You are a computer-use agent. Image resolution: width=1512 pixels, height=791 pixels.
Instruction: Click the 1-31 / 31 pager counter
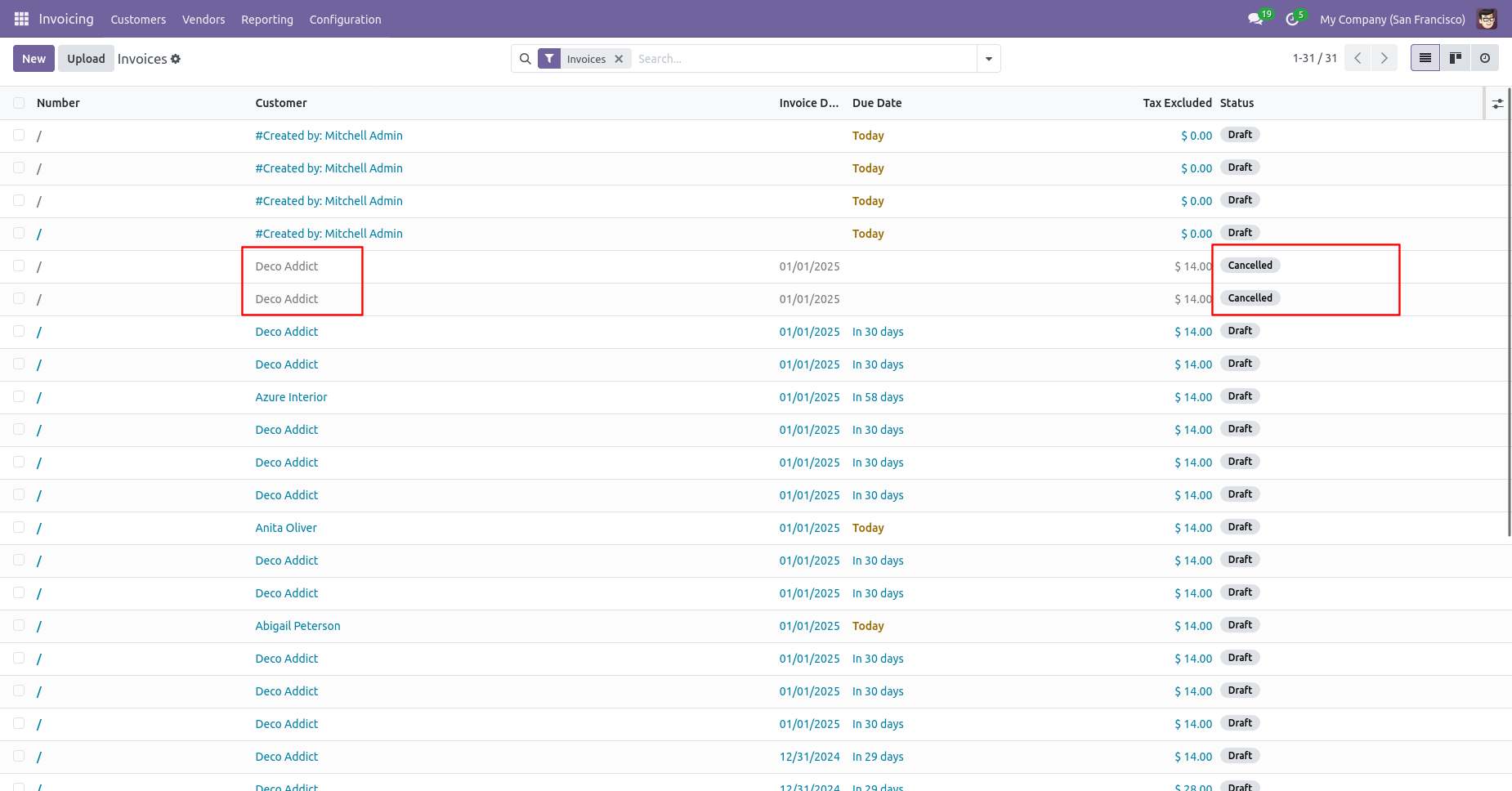point(1314,58)
